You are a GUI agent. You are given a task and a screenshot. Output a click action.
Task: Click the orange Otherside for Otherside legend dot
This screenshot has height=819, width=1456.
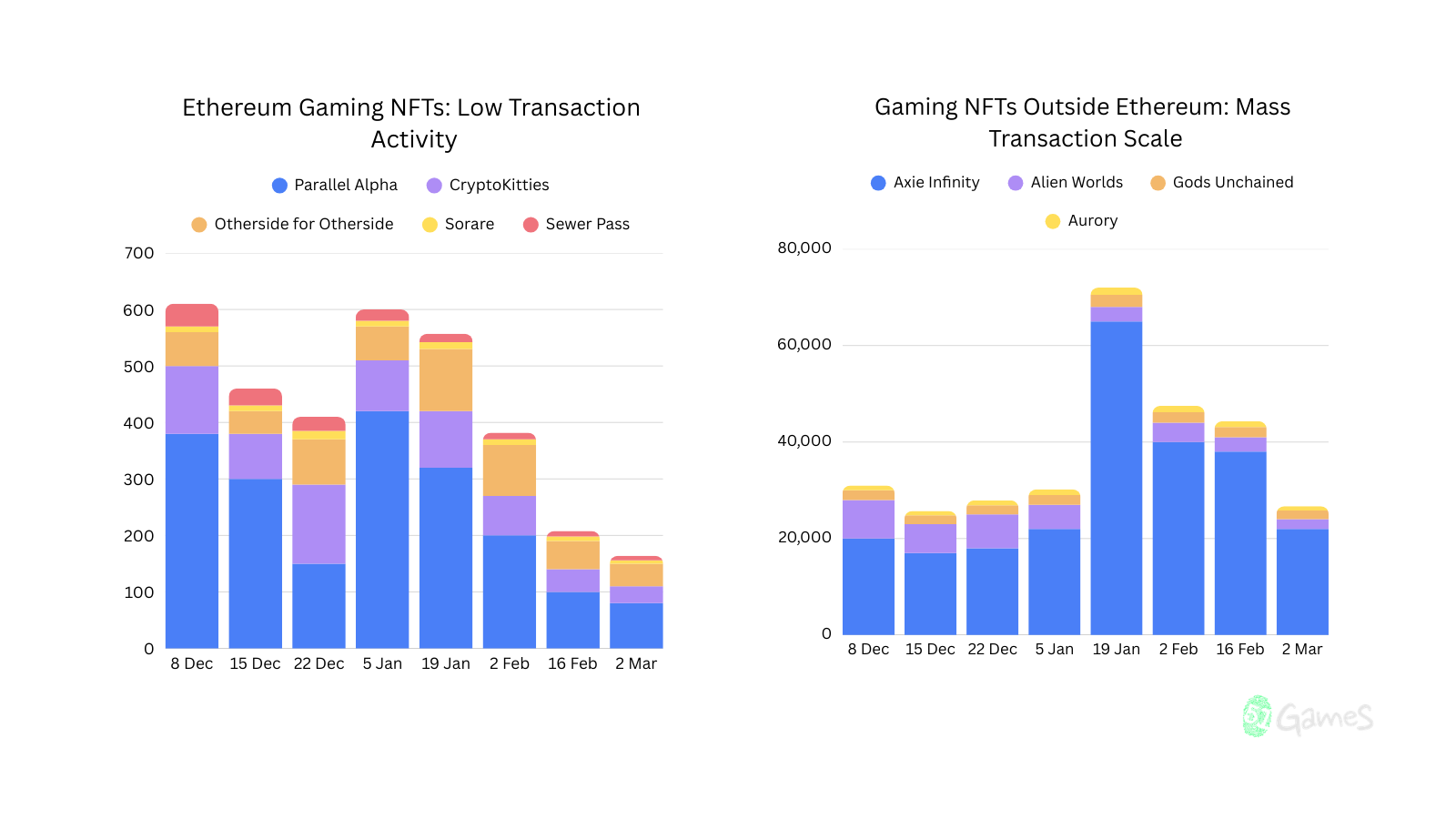point(197,224)
